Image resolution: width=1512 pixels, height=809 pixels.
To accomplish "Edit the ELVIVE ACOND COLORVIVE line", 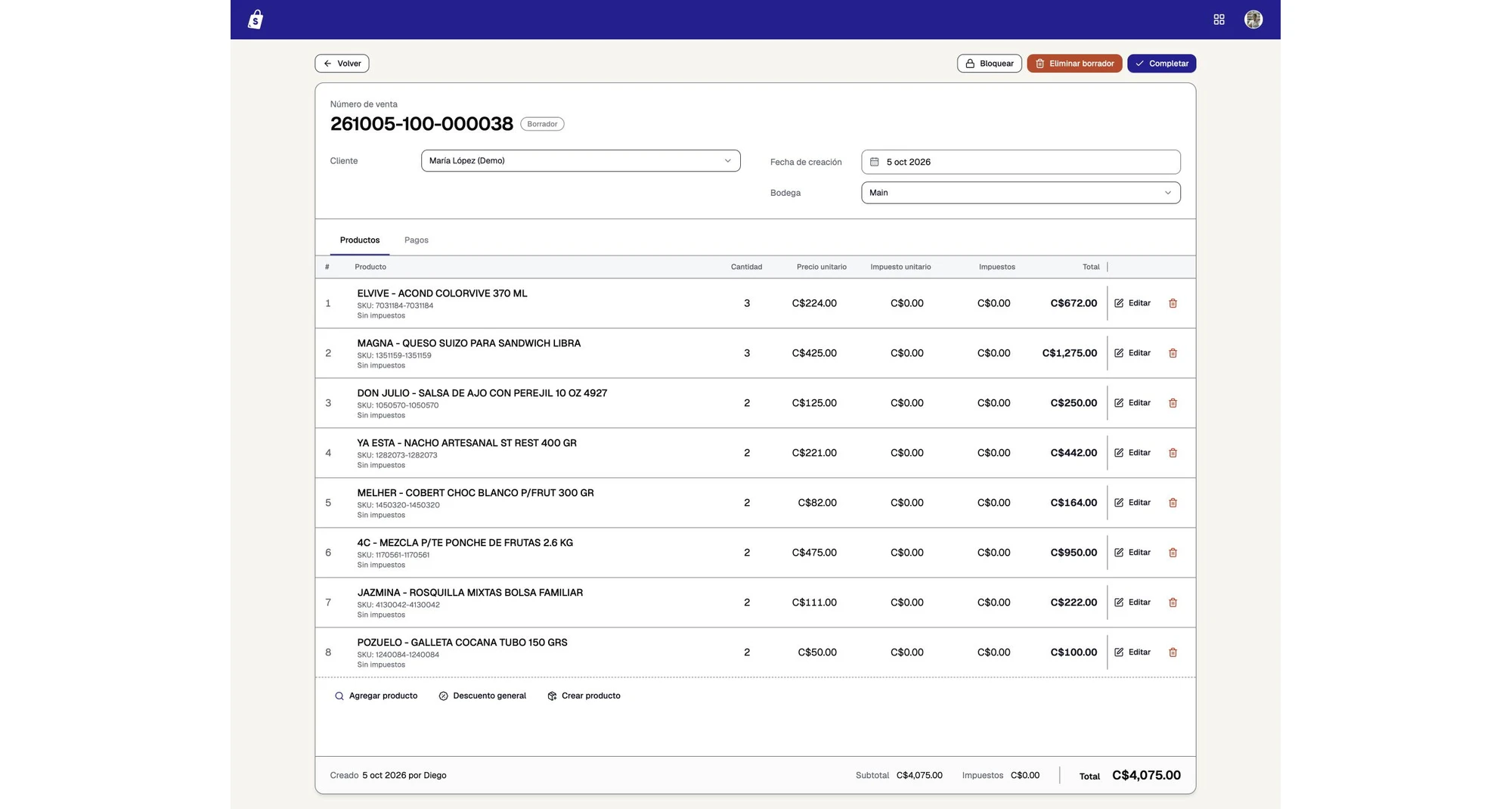I will point(1132,303).
